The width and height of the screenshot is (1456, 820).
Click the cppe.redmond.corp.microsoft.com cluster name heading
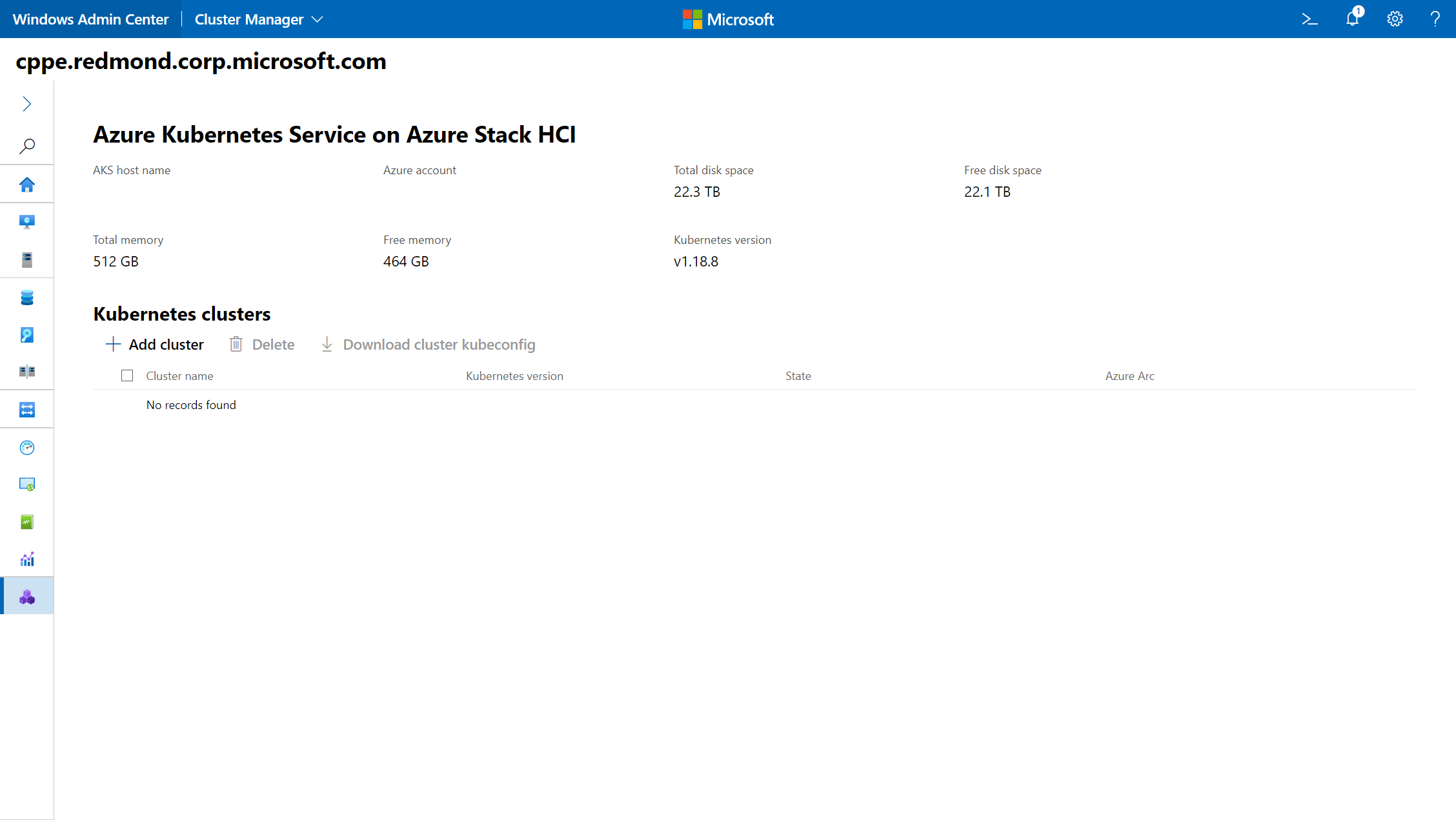click(201, 61)
